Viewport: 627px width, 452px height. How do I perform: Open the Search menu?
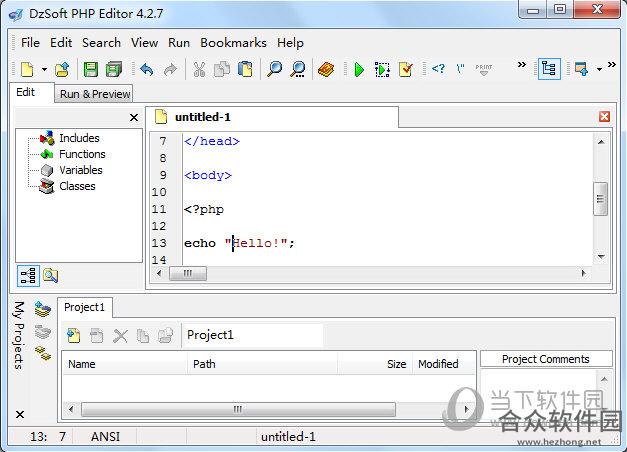click(x=101, y=42)
